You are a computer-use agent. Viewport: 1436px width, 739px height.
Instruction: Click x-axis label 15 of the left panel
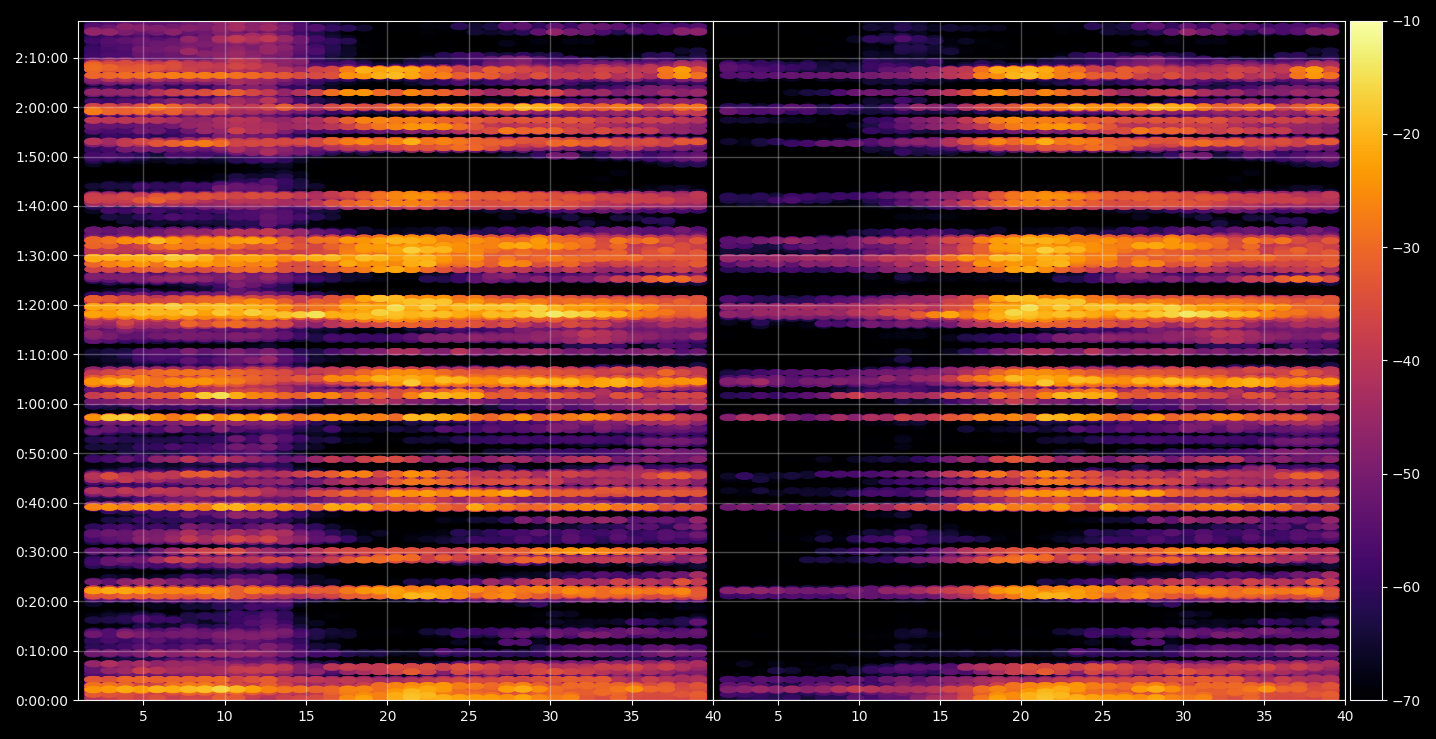coord(306,716)
